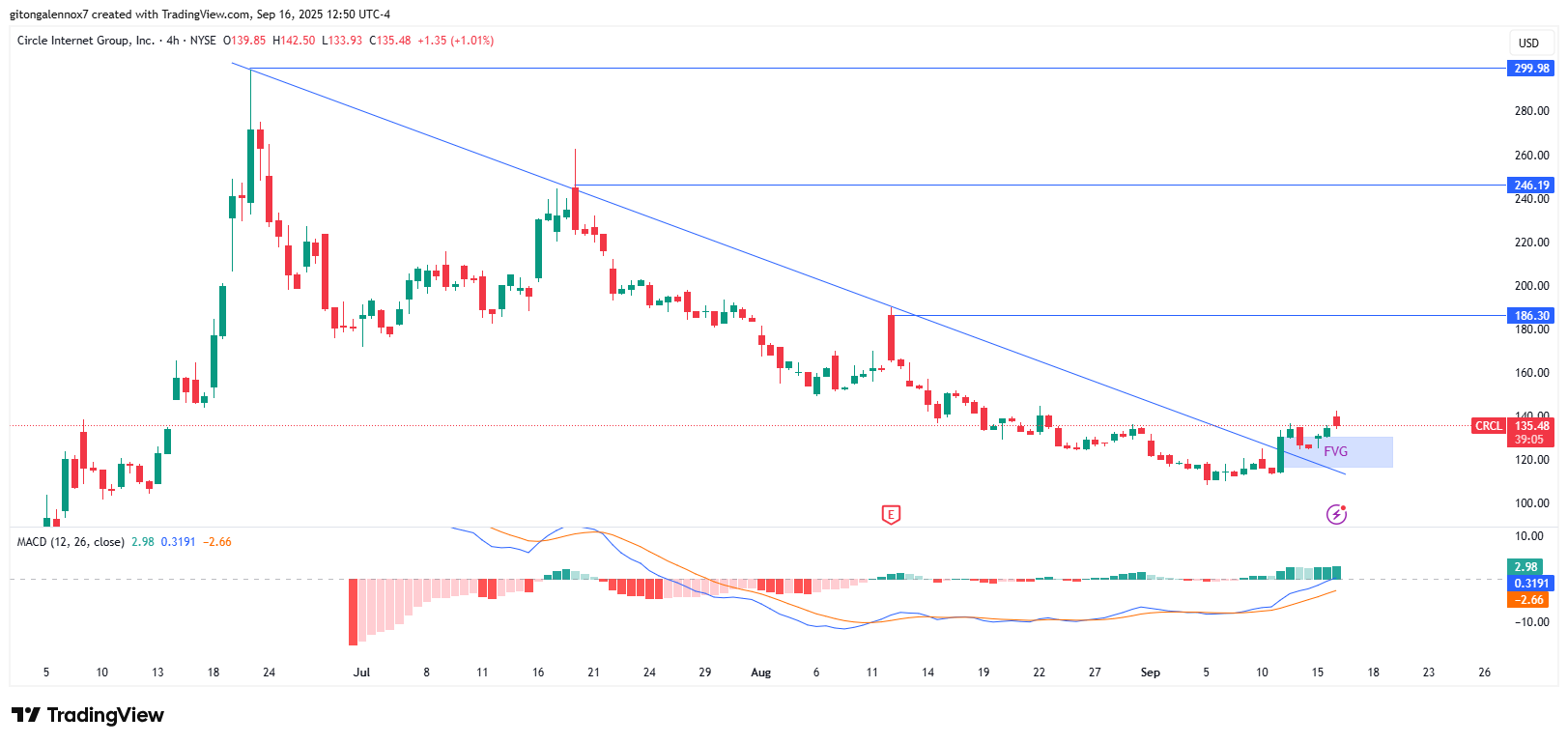Select the MACD (12, 26, close) indicator title
Viewport: 1568px width, 744px height.
coord(71,542)
